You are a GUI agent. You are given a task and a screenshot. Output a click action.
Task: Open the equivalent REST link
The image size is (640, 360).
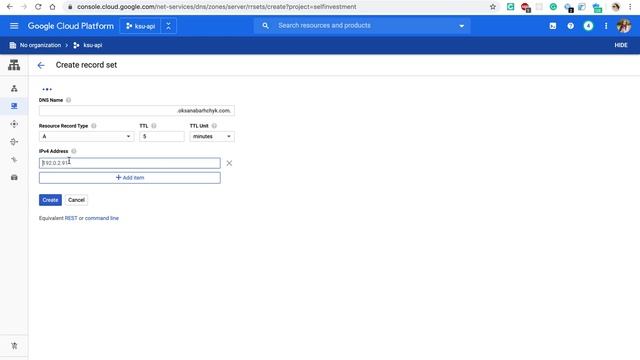point(71,218)
